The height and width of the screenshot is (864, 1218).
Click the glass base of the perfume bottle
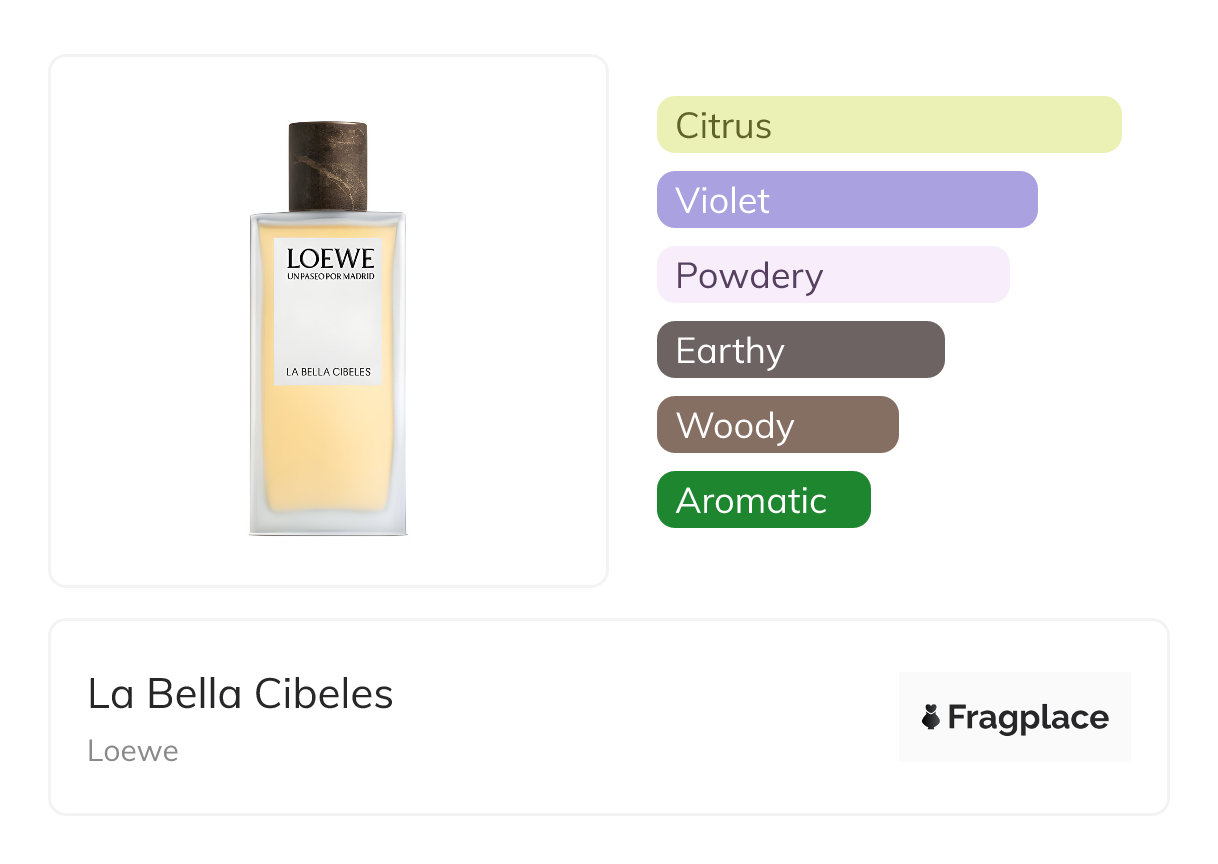point(328,527)
